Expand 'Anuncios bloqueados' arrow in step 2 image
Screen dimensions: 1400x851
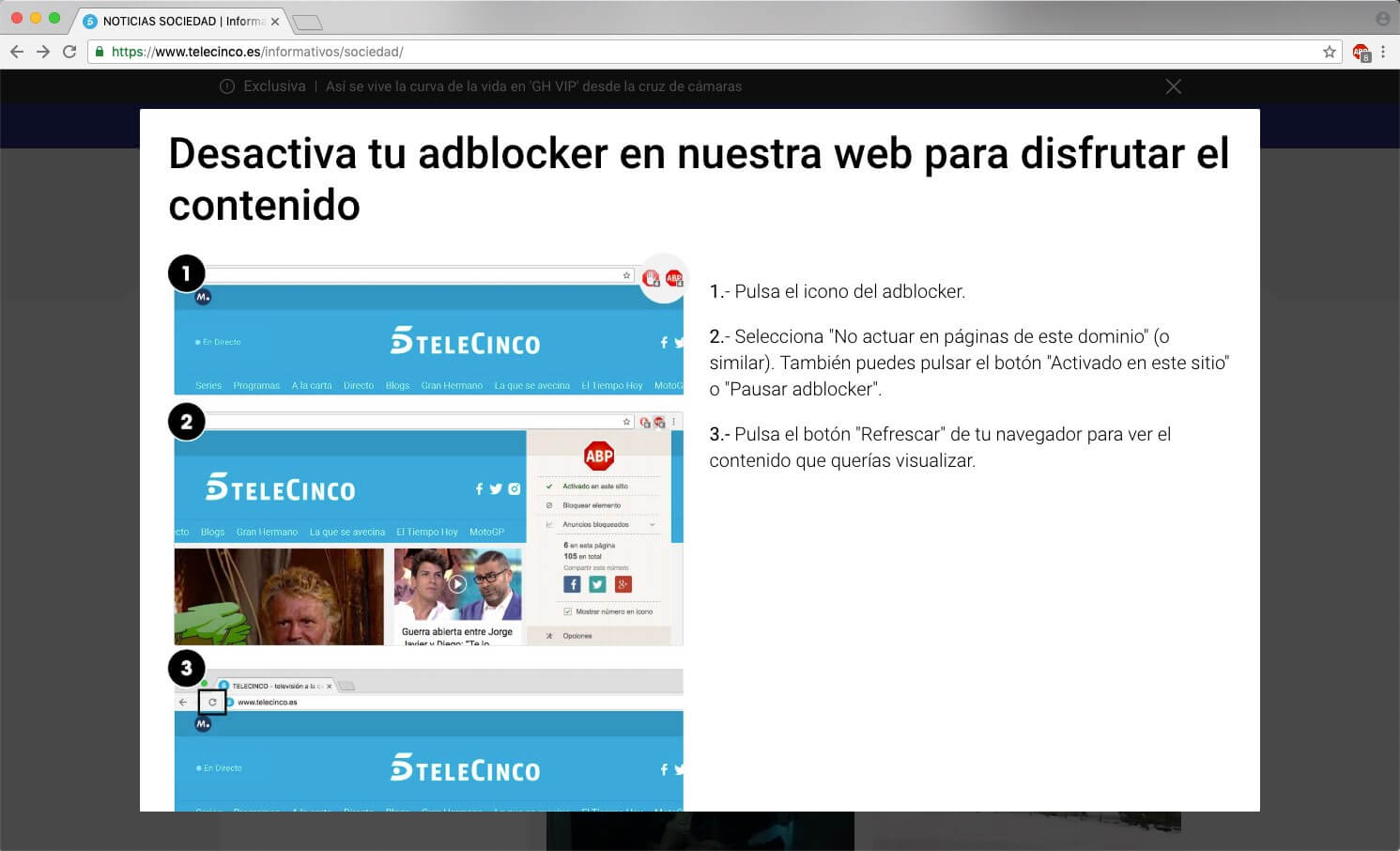click(x=653, y=524)
